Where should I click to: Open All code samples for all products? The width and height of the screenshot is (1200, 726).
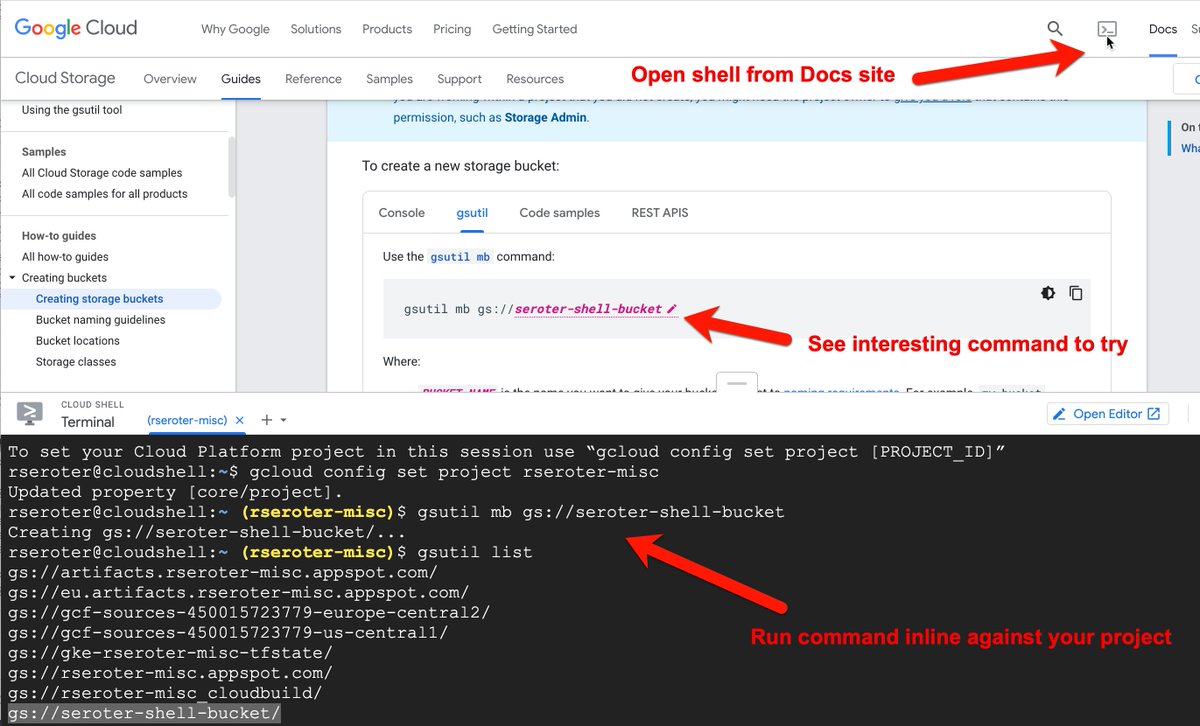[x=105, y=194]
